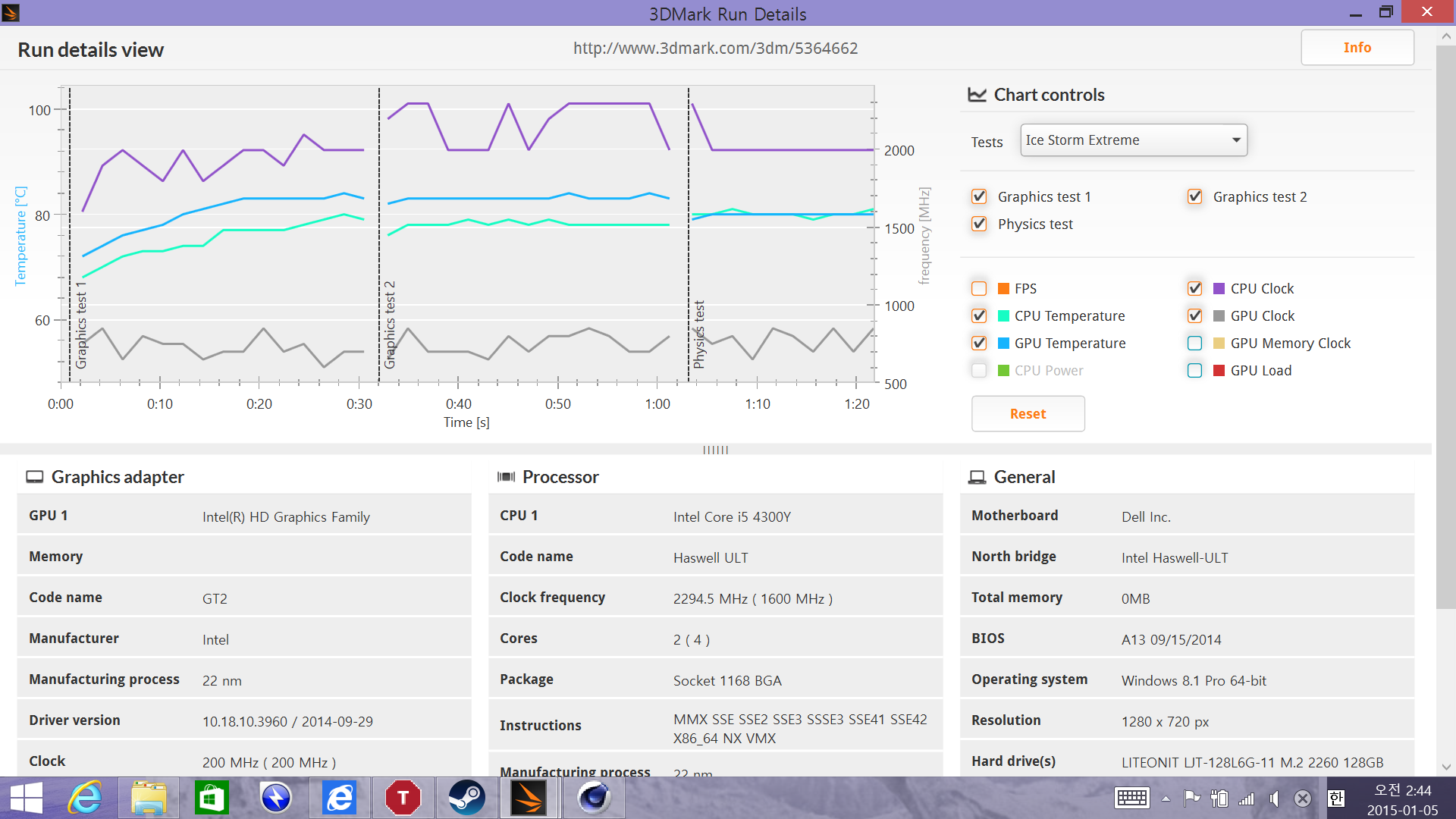Open the second blue 'e' browser icon
Viewport: 1456px width, 819px height.
pyautogui.click(x=339, y=798)
